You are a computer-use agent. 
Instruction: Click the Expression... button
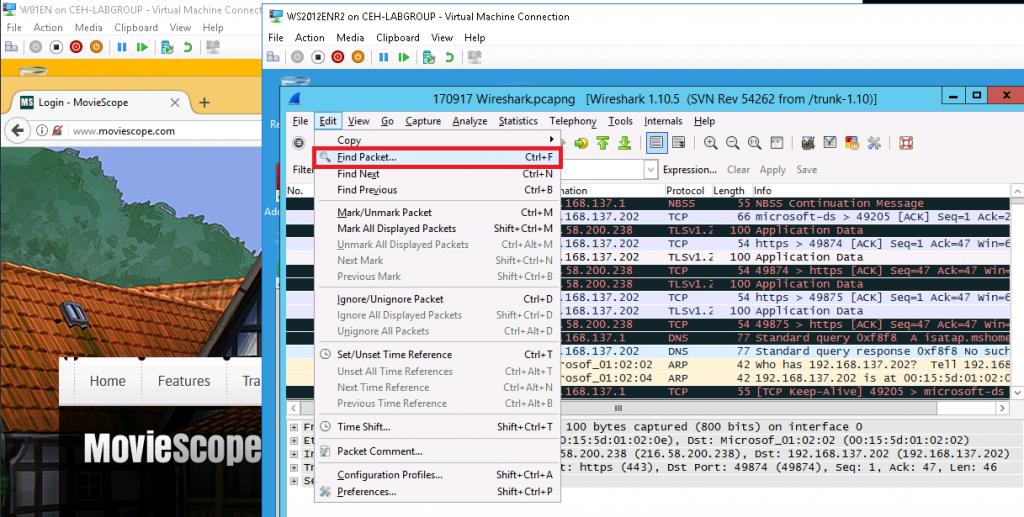690,170
